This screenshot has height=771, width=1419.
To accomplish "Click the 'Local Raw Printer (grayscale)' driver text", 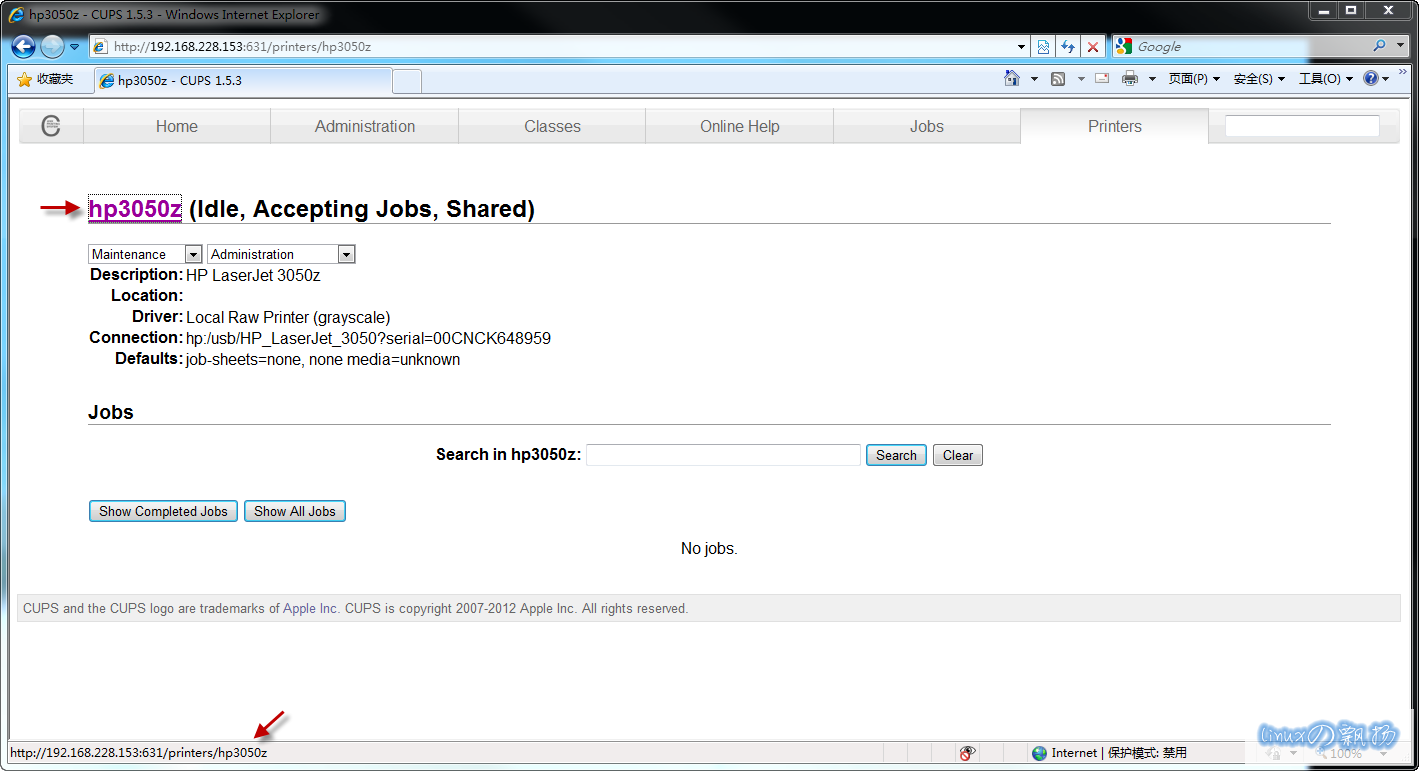I will (288, 317).
